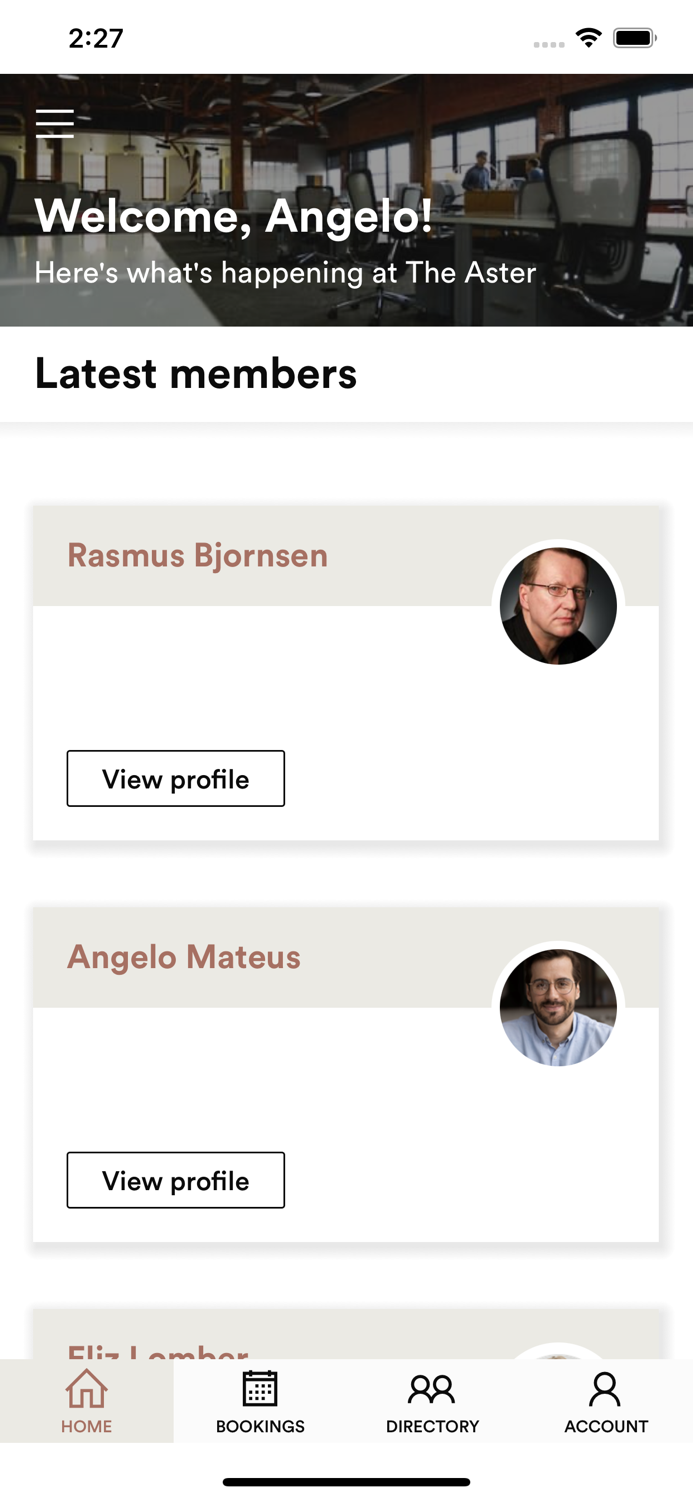693x1500 pixels.
Task: Switch to the BOOKINGS tab label
Action: pos(260,1427)
